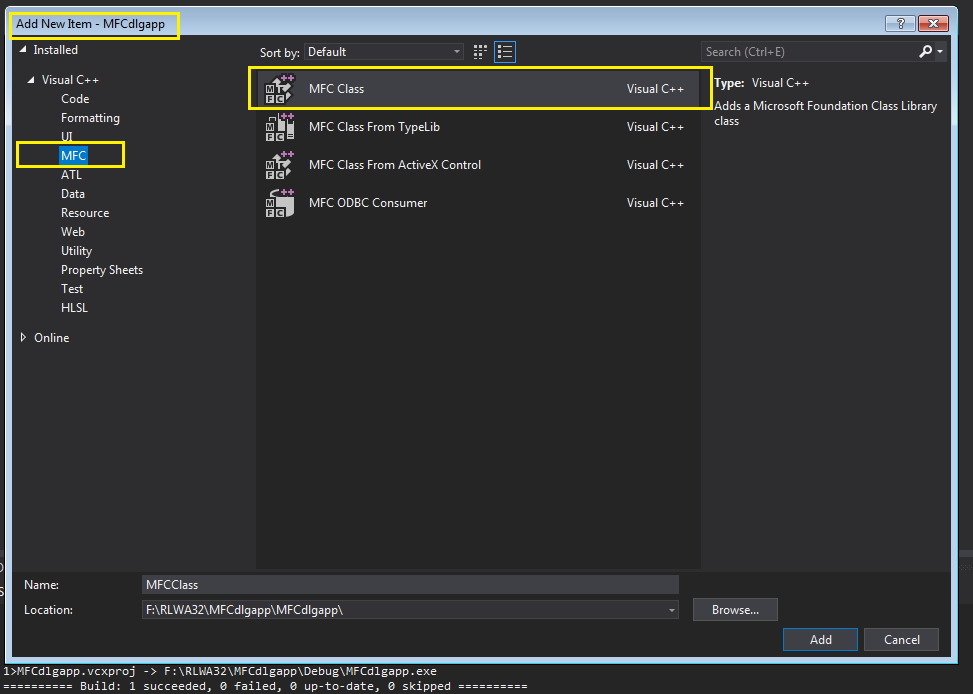Select the Data category
Image resolution: width=973 pixels, height=694 pixels.
(x=73, y=194)
